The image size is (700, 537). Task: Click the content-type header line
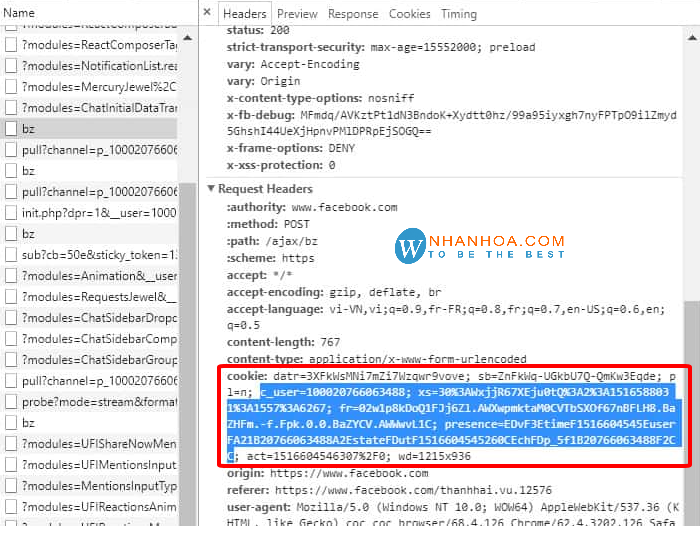pyautogui.click(x=376, y=358)
